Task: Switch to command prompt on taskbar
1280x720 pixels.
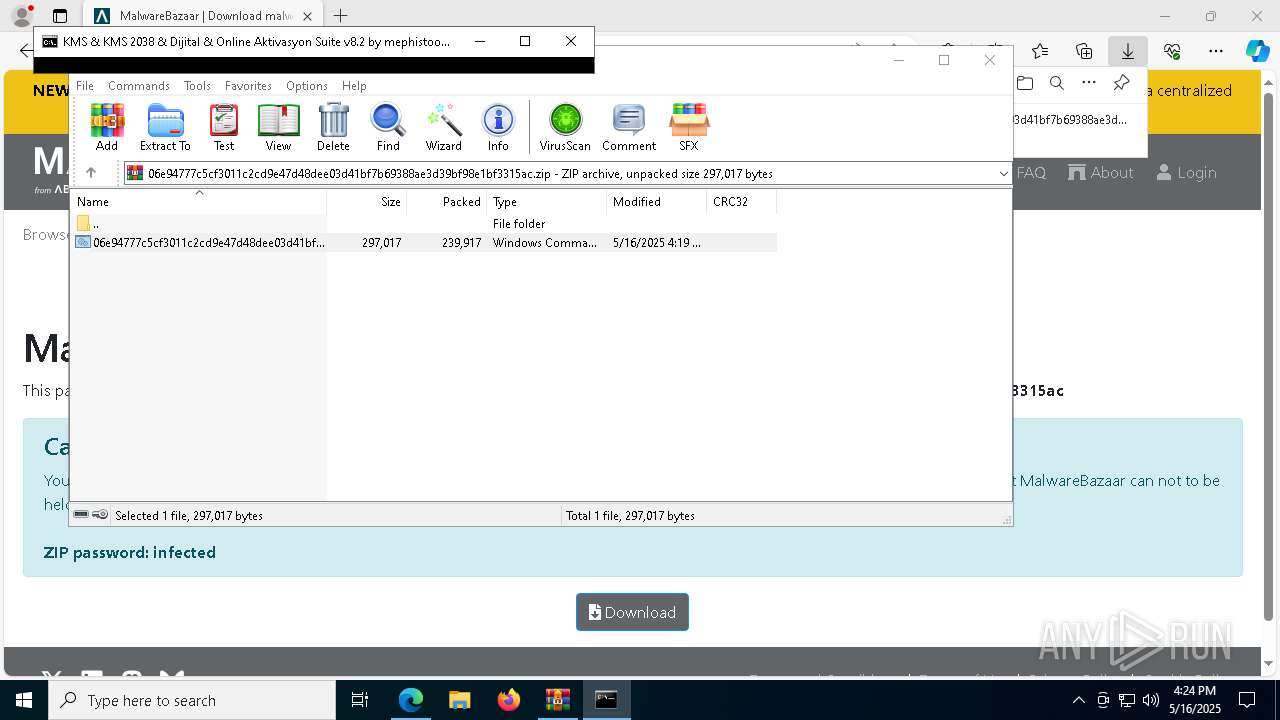Action: 606,700
